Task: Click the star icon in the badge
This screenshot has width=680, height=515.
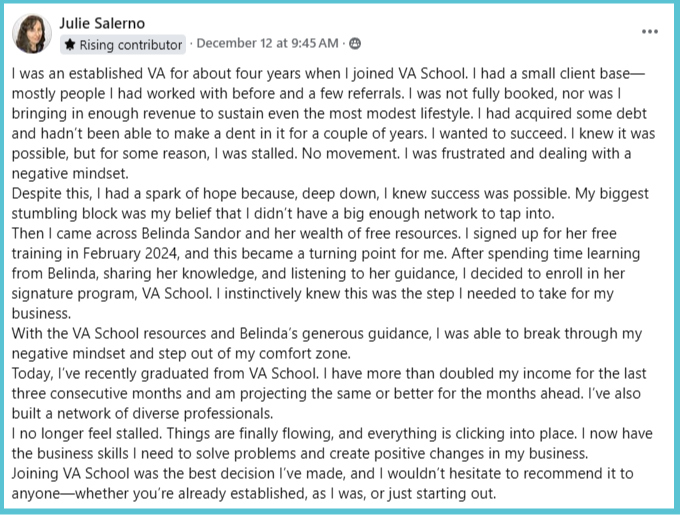Action: click(x=71, y=45)
